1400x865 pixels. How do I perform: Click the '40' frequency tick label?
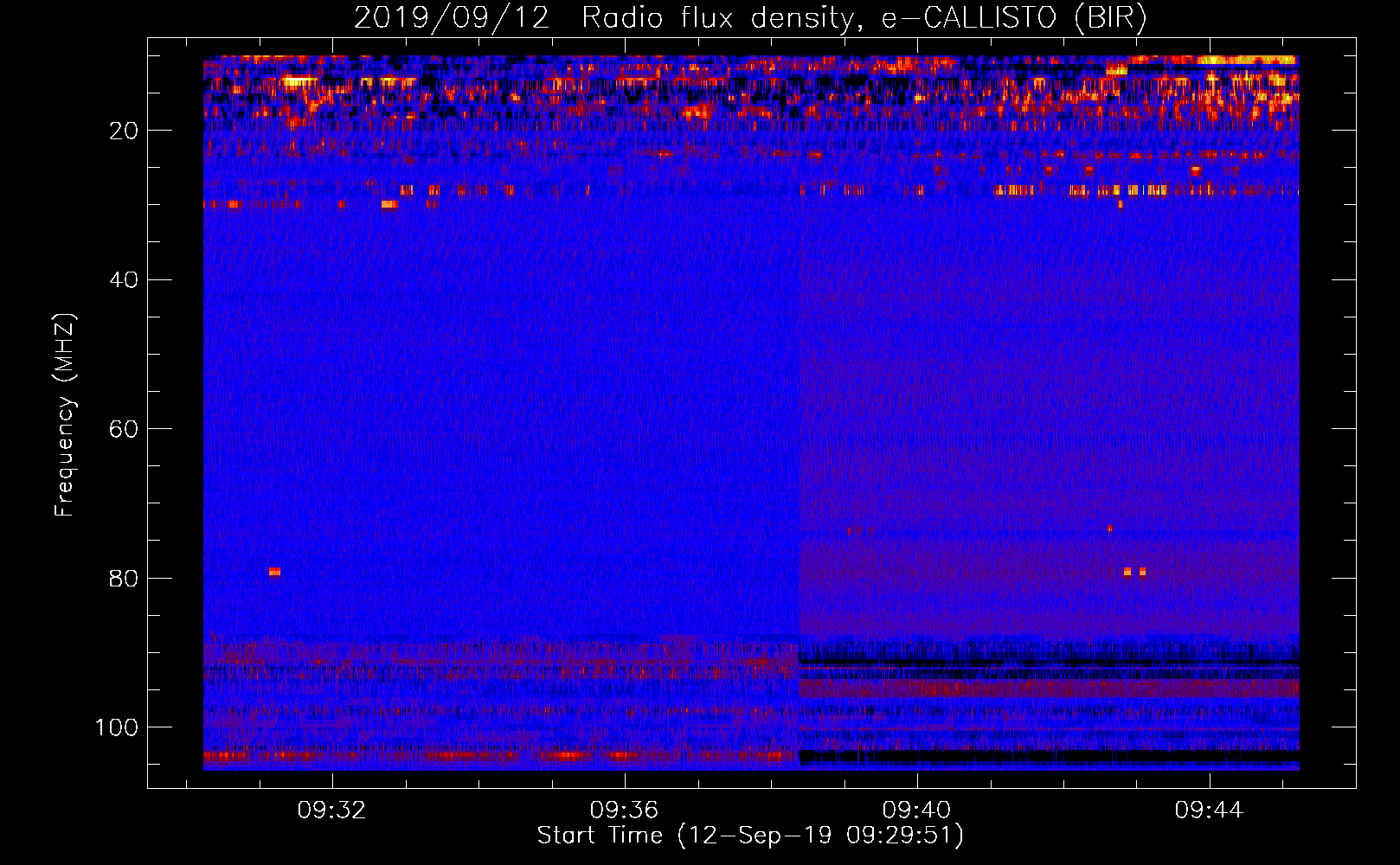124,280
